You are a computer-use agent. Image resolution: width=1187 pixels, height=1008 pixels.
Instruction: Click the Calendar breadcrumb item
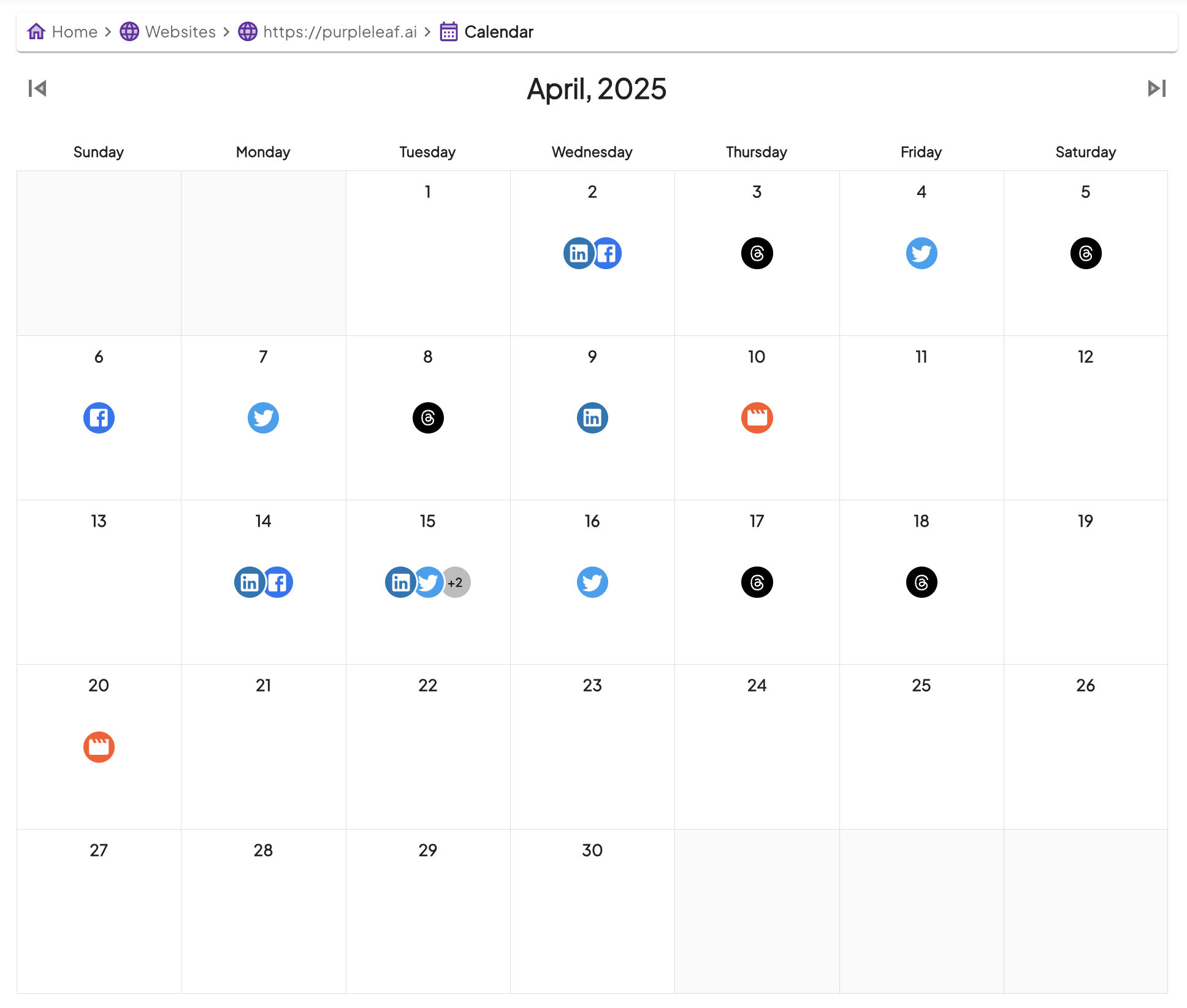pyautogui.click(x=487, y=32)
